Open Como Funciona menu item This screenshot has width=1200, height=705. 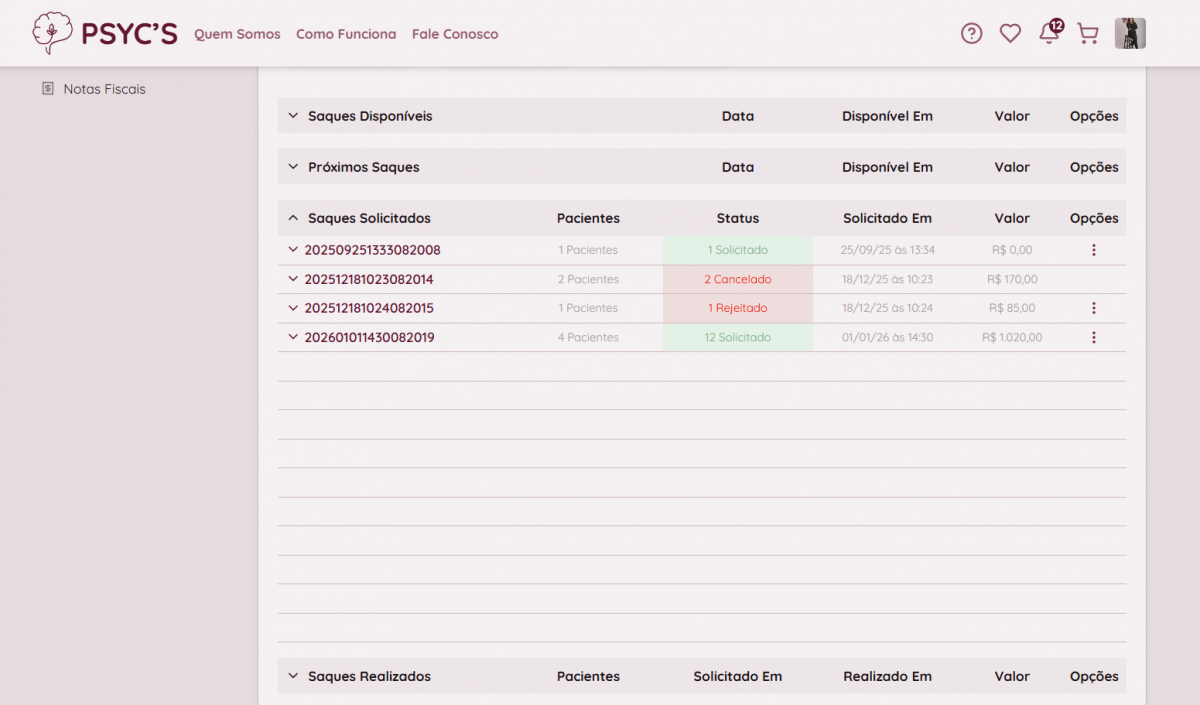346,34
